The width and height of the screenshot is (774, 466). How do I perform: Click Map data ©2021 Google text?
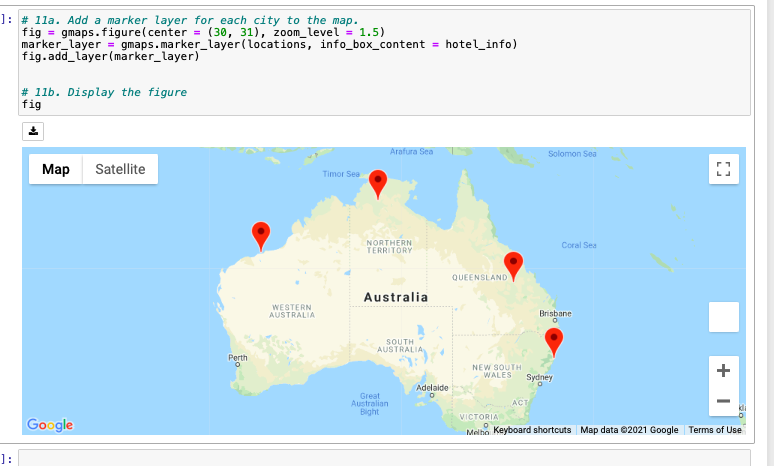pos(629,430)
